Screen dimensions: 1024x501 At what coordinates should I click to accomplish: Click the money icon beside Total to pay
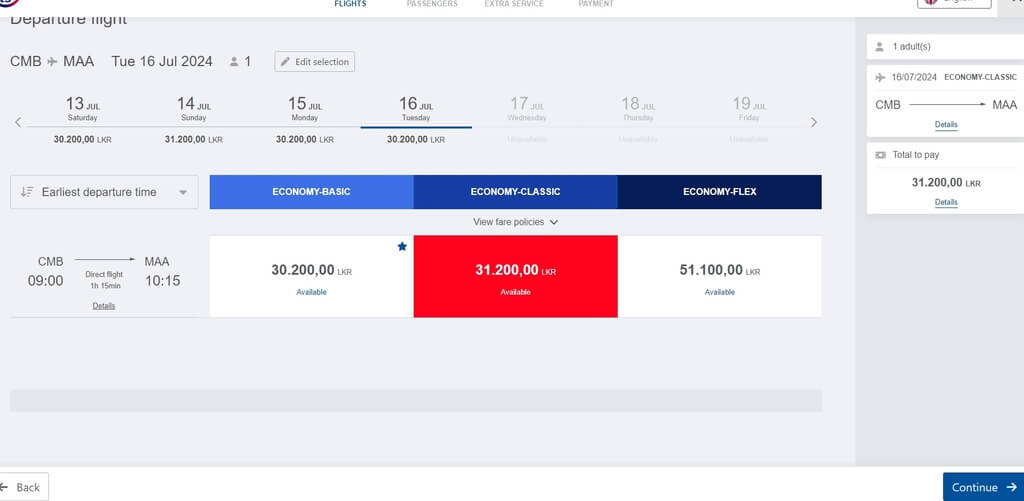(x=880, y=155)
